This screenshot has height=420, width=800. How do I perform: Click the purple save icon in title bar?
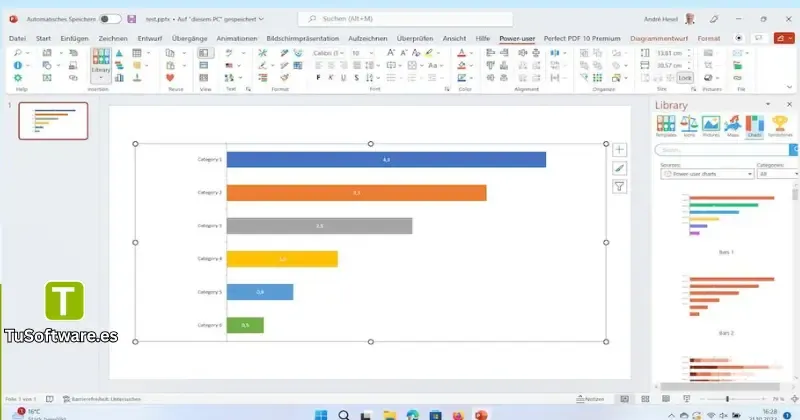coord(132,19)
